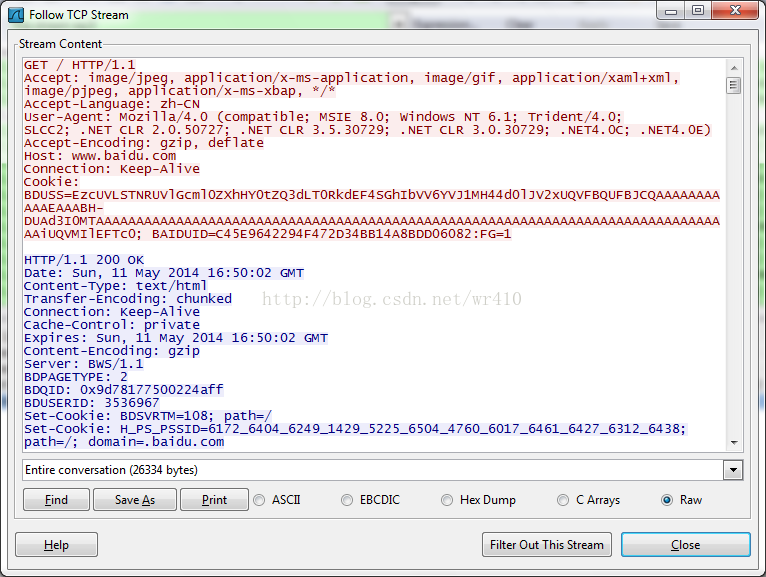Image resolution: width=766 pixels, height=577 pixels.
Task: Click the Save As button
Action: [x=135, y=500]
